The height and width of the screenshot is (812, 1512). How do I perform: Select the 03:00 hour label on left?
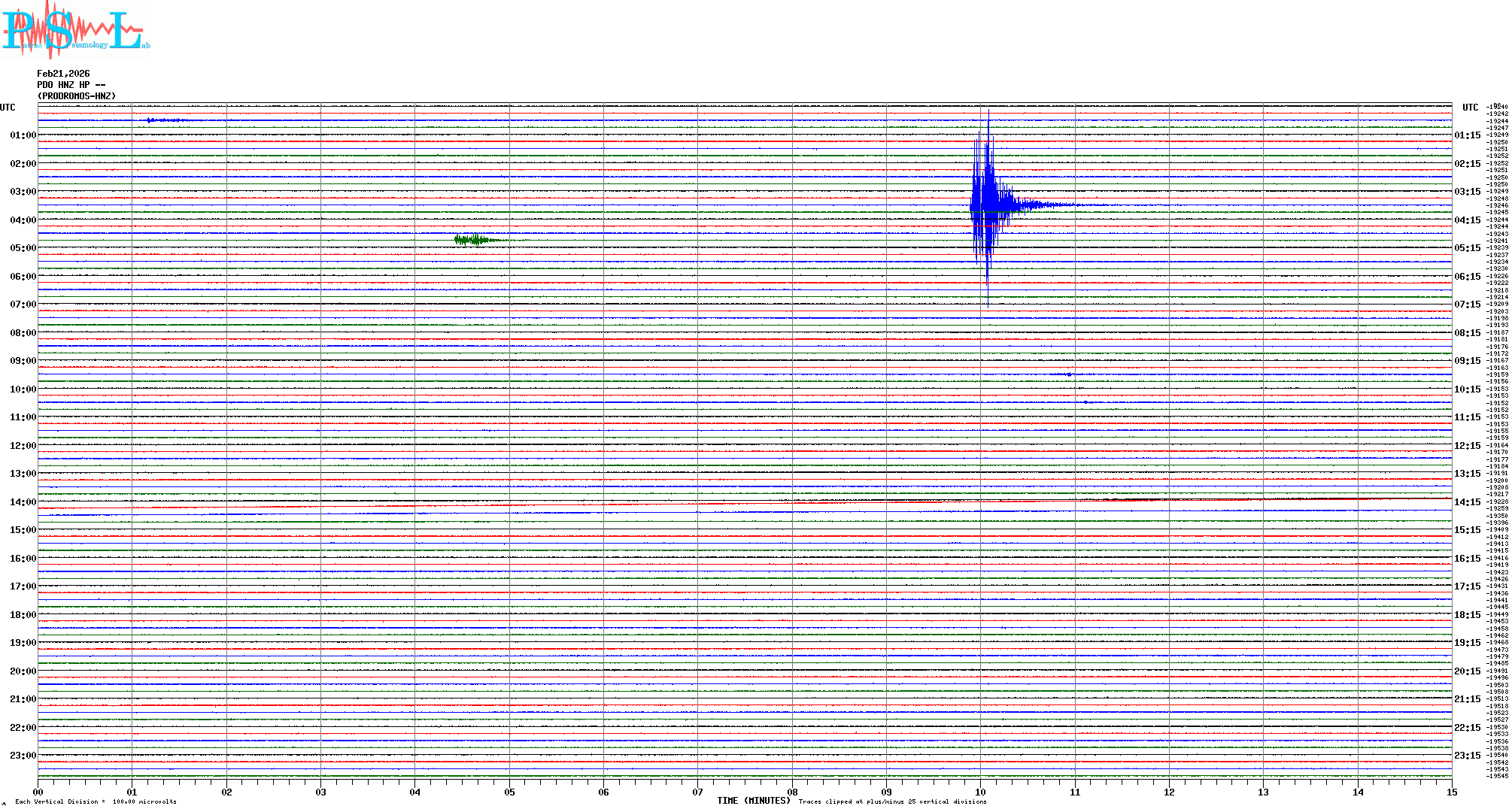(23, 192)
